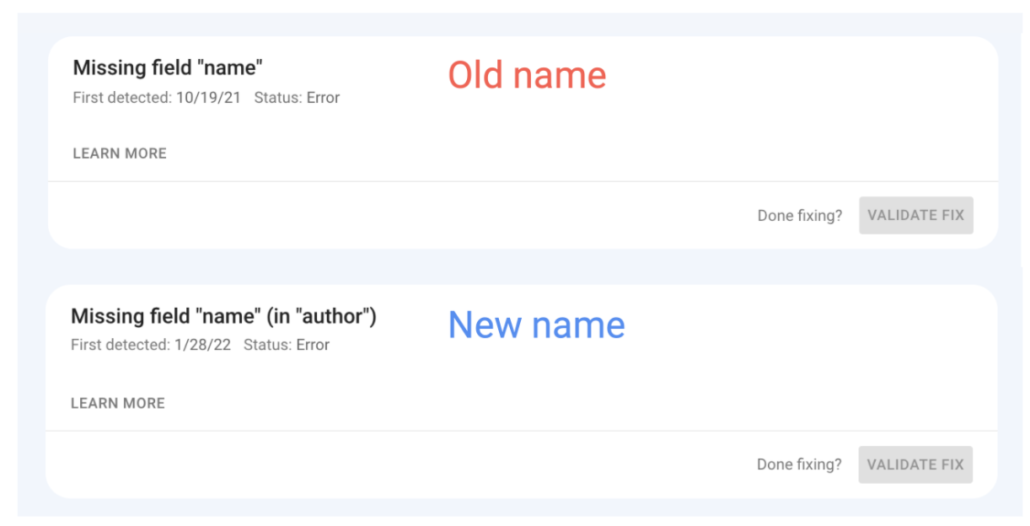This screenshot has height=526, width=1030.
Task: Click "Done fixing?" in the bottom card
Action: click(799, 465)
